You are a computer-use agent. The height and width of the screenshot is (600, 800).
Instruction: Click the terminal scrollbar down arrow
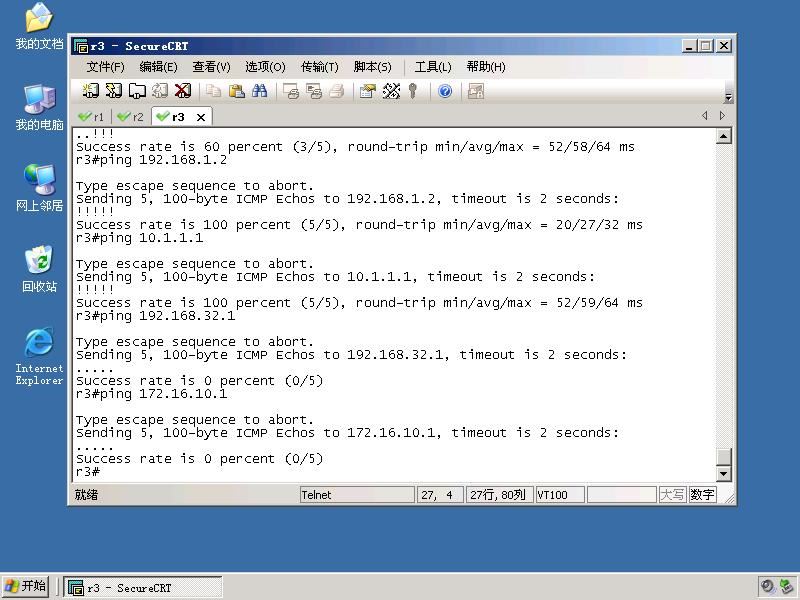click(x=723, y=473)
